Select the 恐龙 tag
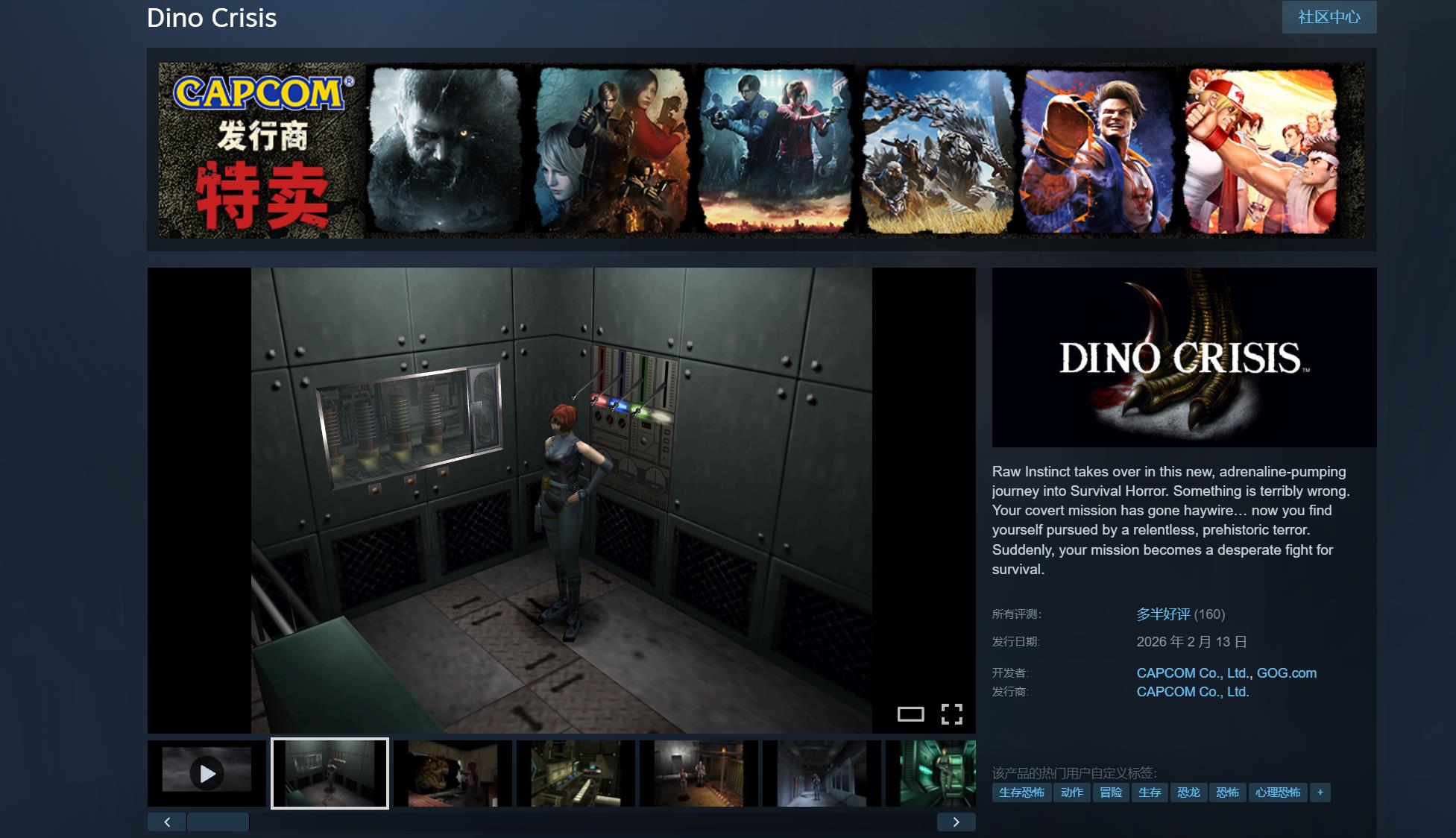This screenshot has height=838, width=1456. pos(1188,793)
